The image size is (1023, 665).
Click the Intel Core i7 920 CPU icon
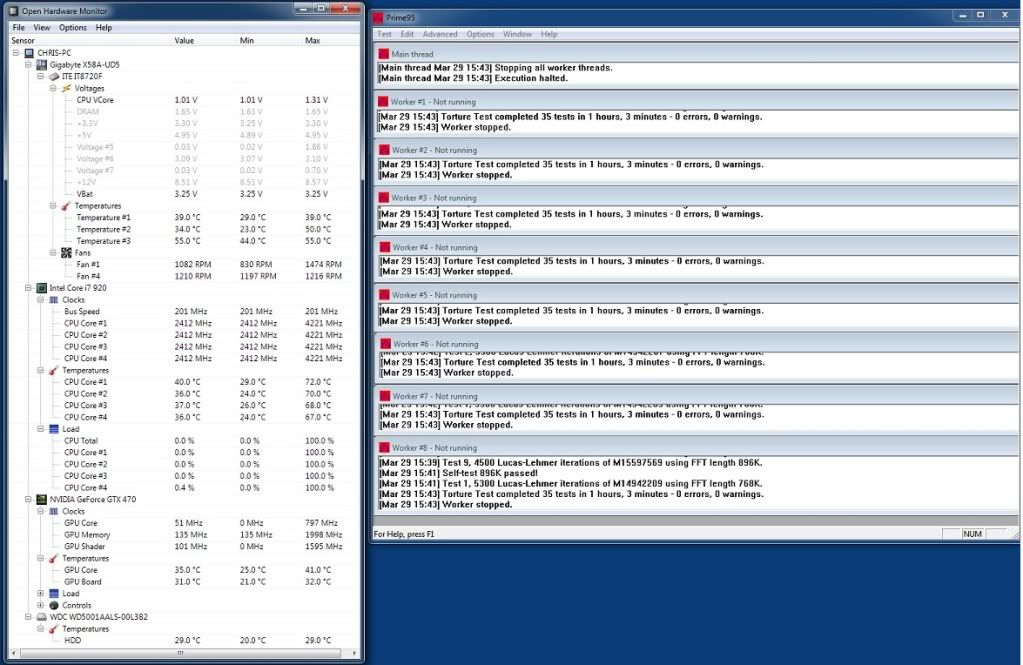41,288
